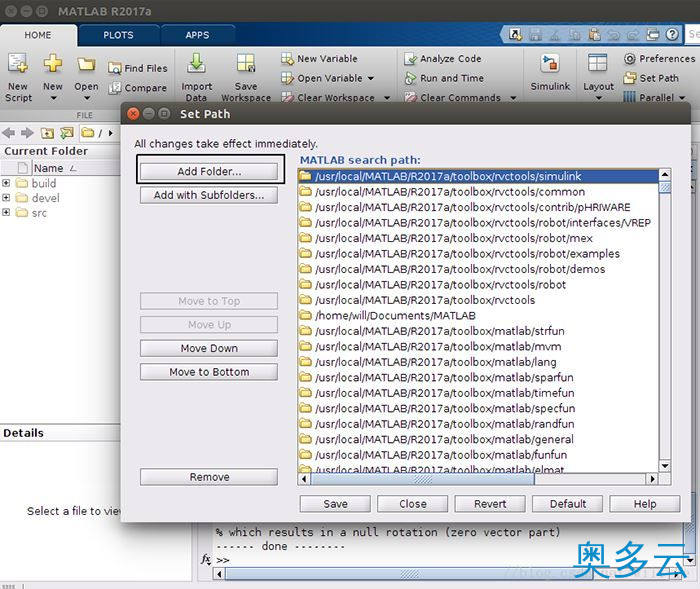
Task: Create a New Variable
Action: pyautogui.click(x=319, y=58)
